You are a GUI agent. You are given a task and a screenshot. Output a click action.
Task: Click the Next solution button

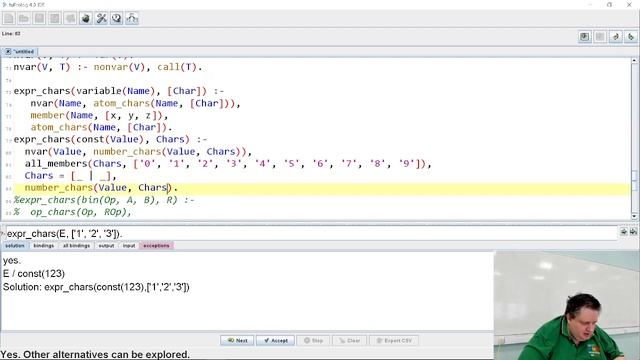coord(237,340)
